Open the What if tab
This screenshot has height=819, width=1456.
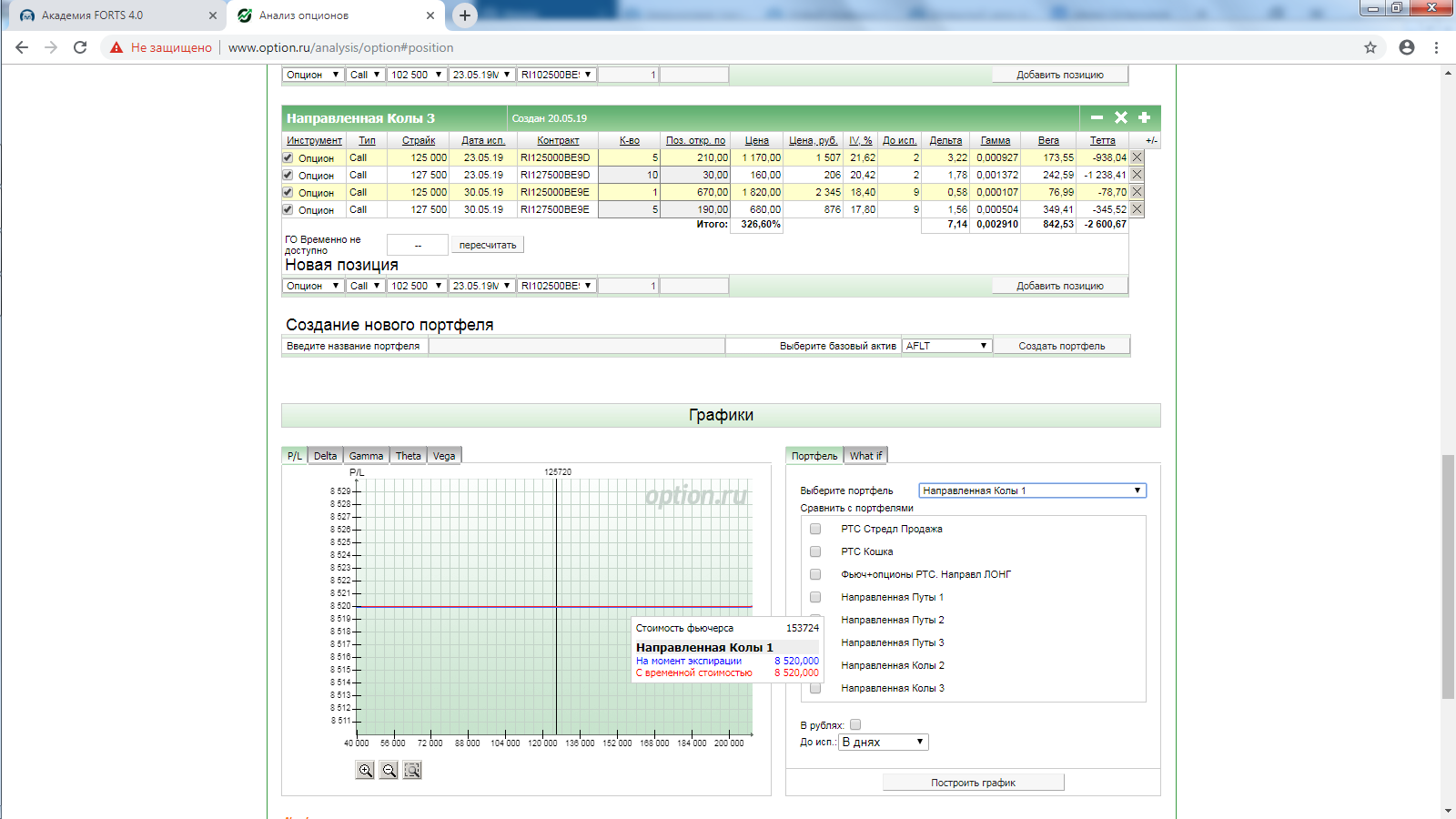[x=865, y=456]
